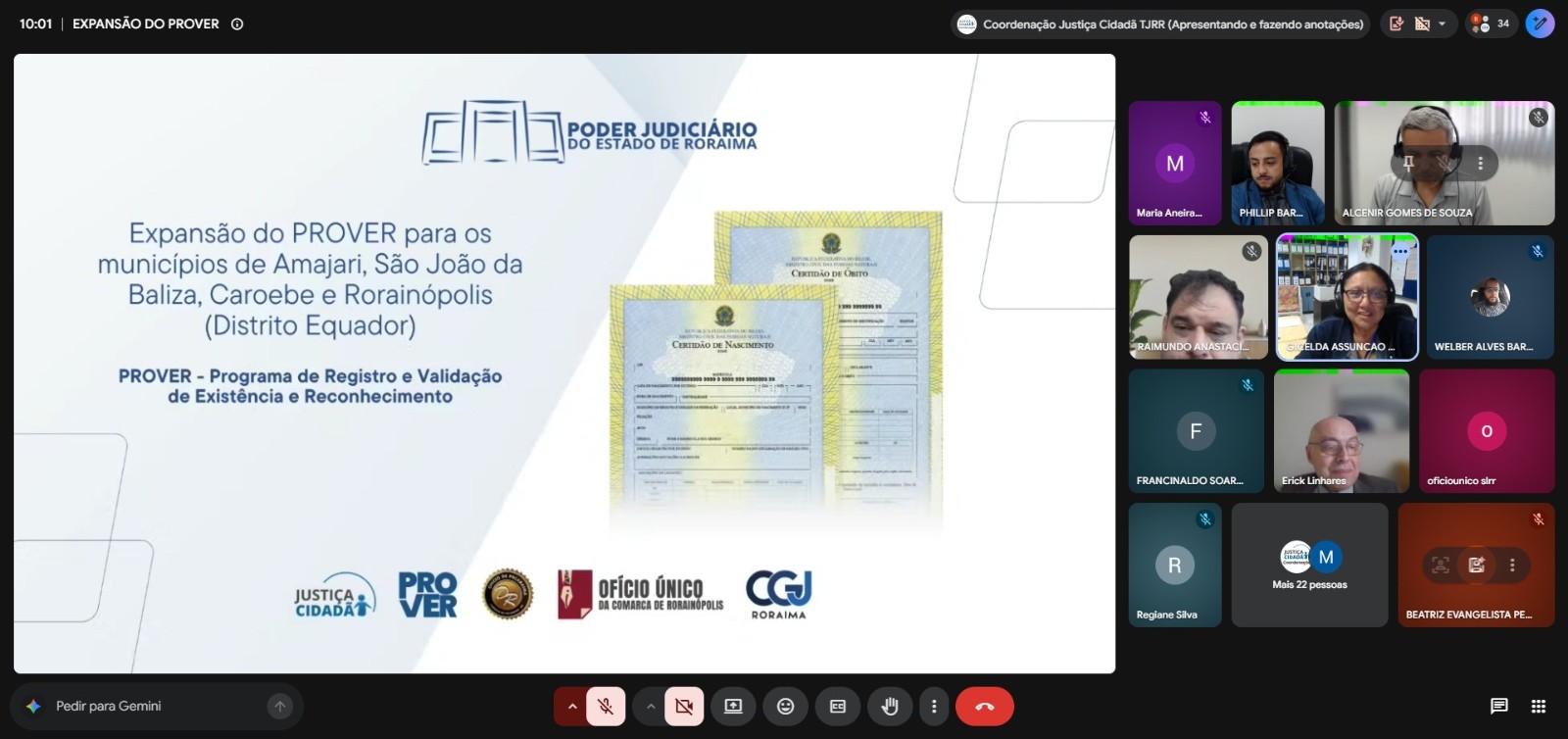This screenshot has width=1568, height=739.
Task: Click the blue Gemini pencil spark button
Action: click(1541, 24)
